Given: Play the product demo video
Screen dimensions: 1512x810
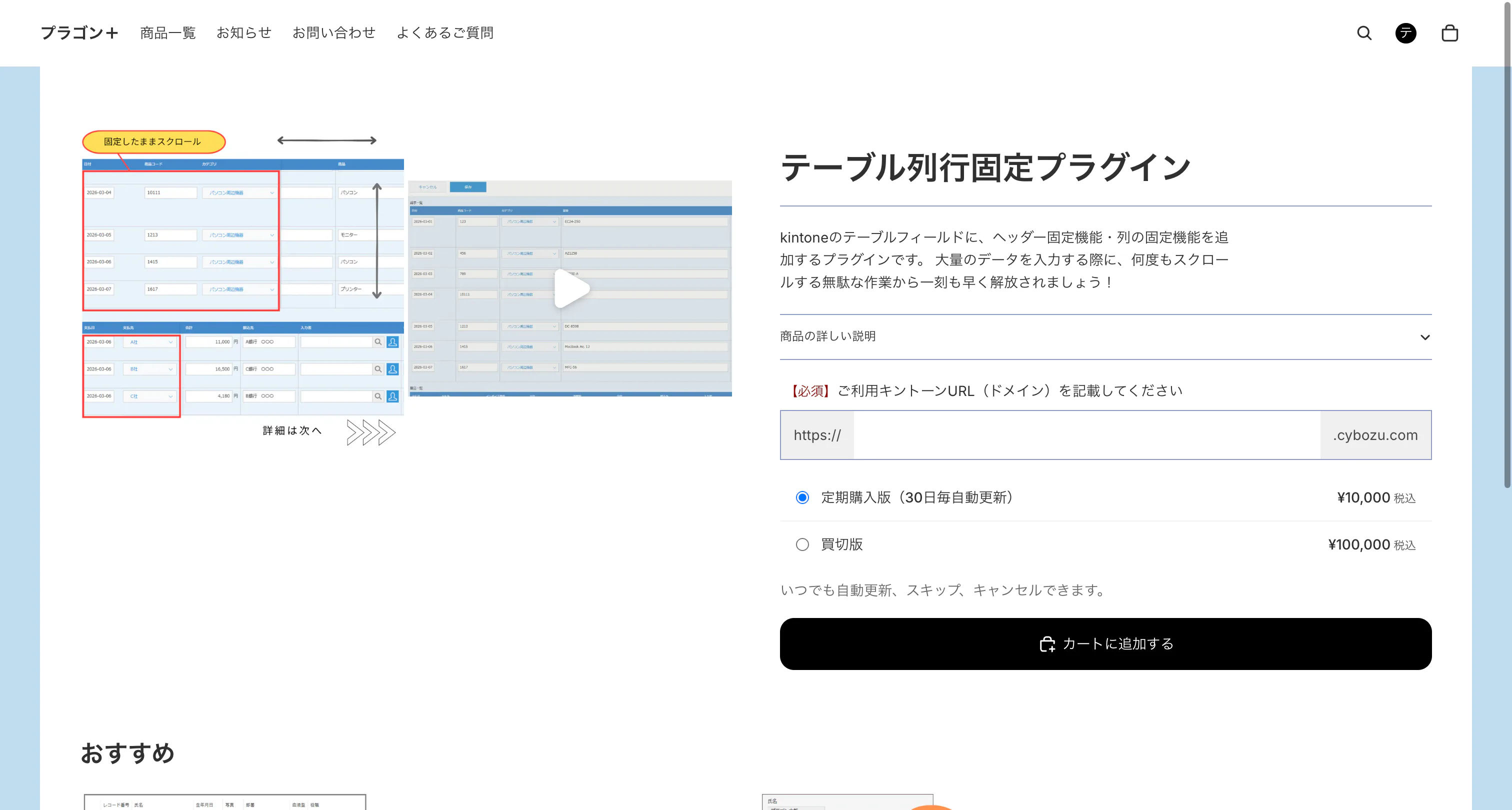Looking at the screenshot, I should pos(570,289).
